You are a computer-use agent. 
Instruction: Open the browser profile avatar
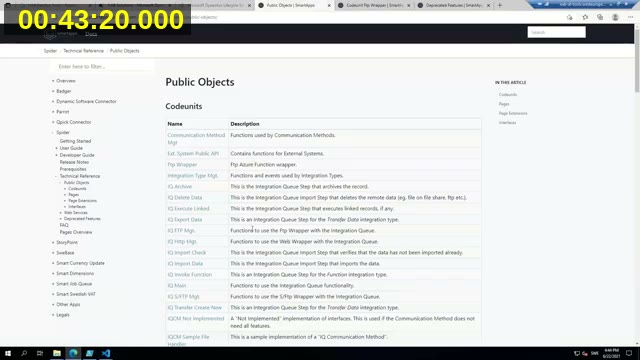(x=615, y=17)
